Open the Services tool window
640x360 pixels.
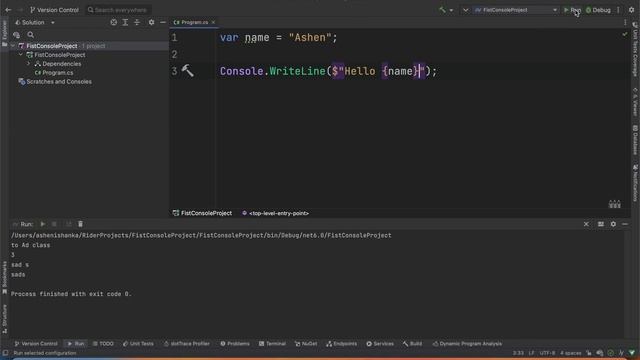click(x=380, y=344)
